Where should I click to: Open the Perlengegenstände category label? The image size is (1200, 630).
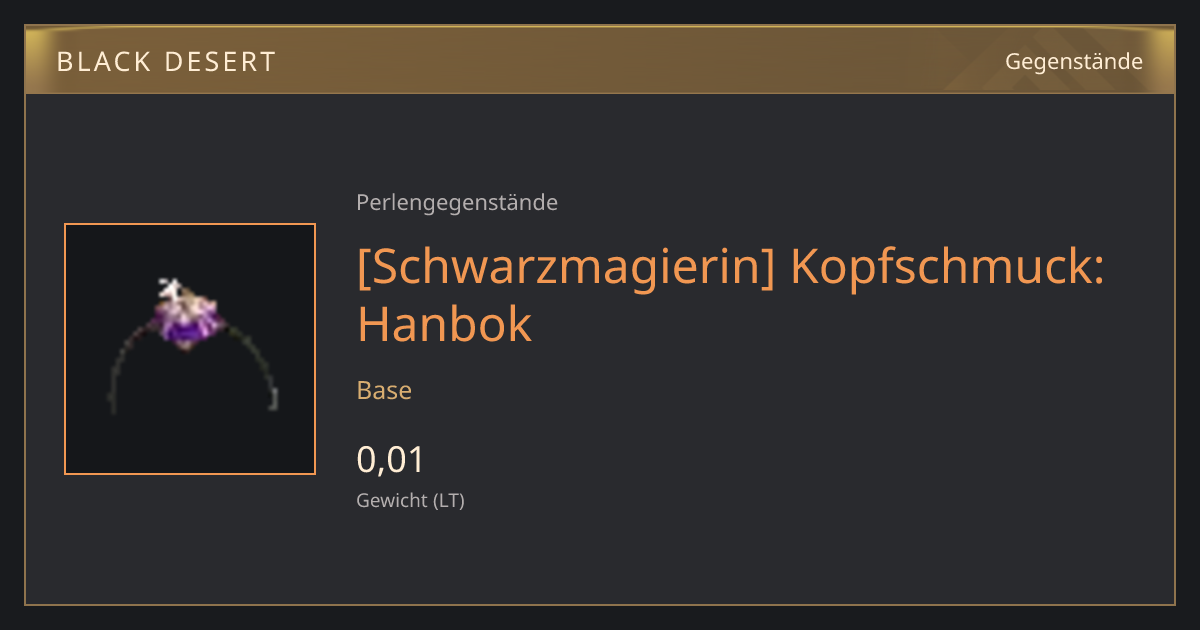point(457,203)
